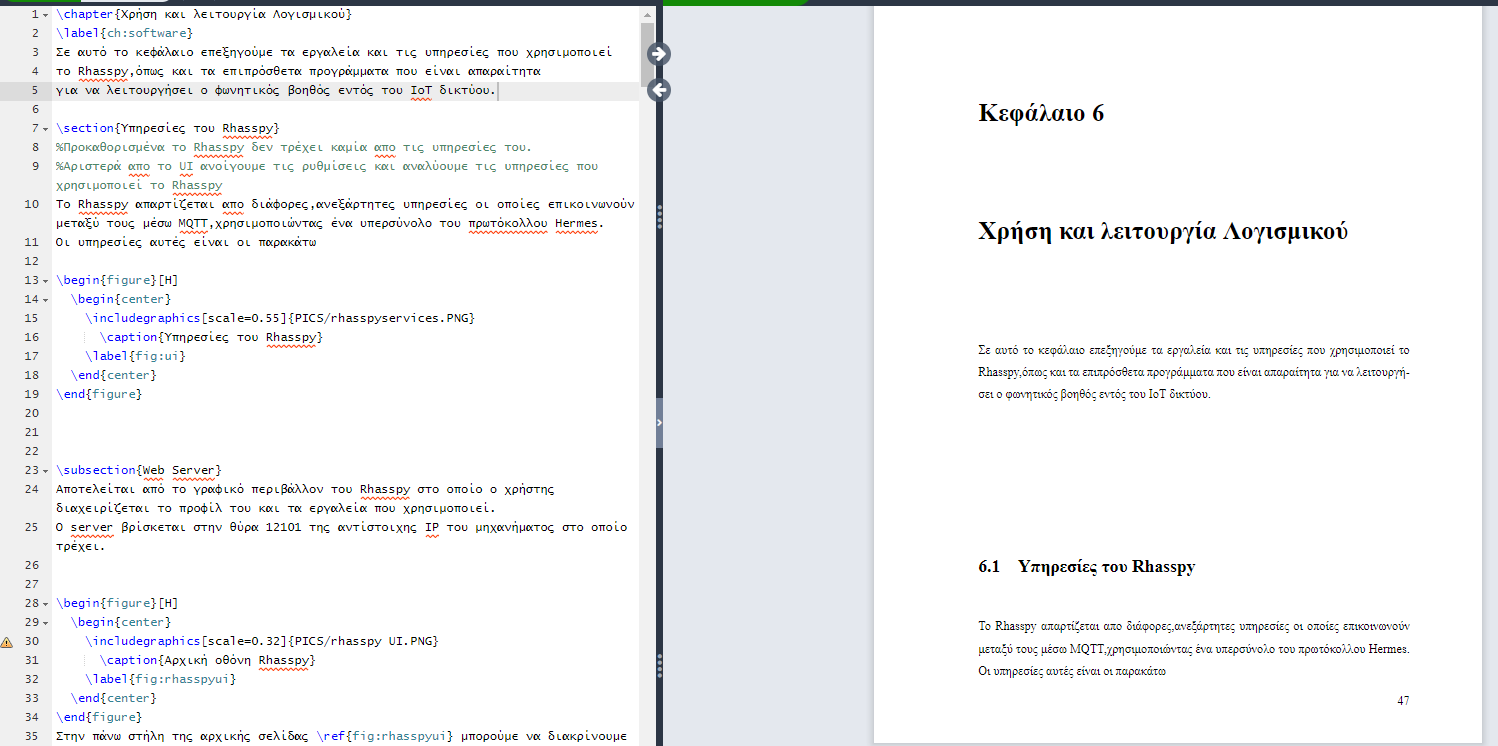Click line number 21 in the gutter
Screen dimensions: 1498x746
31,433
